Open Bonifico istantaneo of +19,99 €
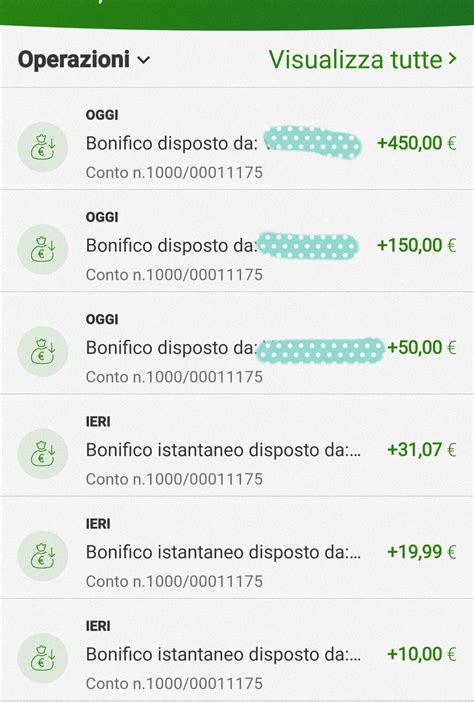 click(237, 548)
